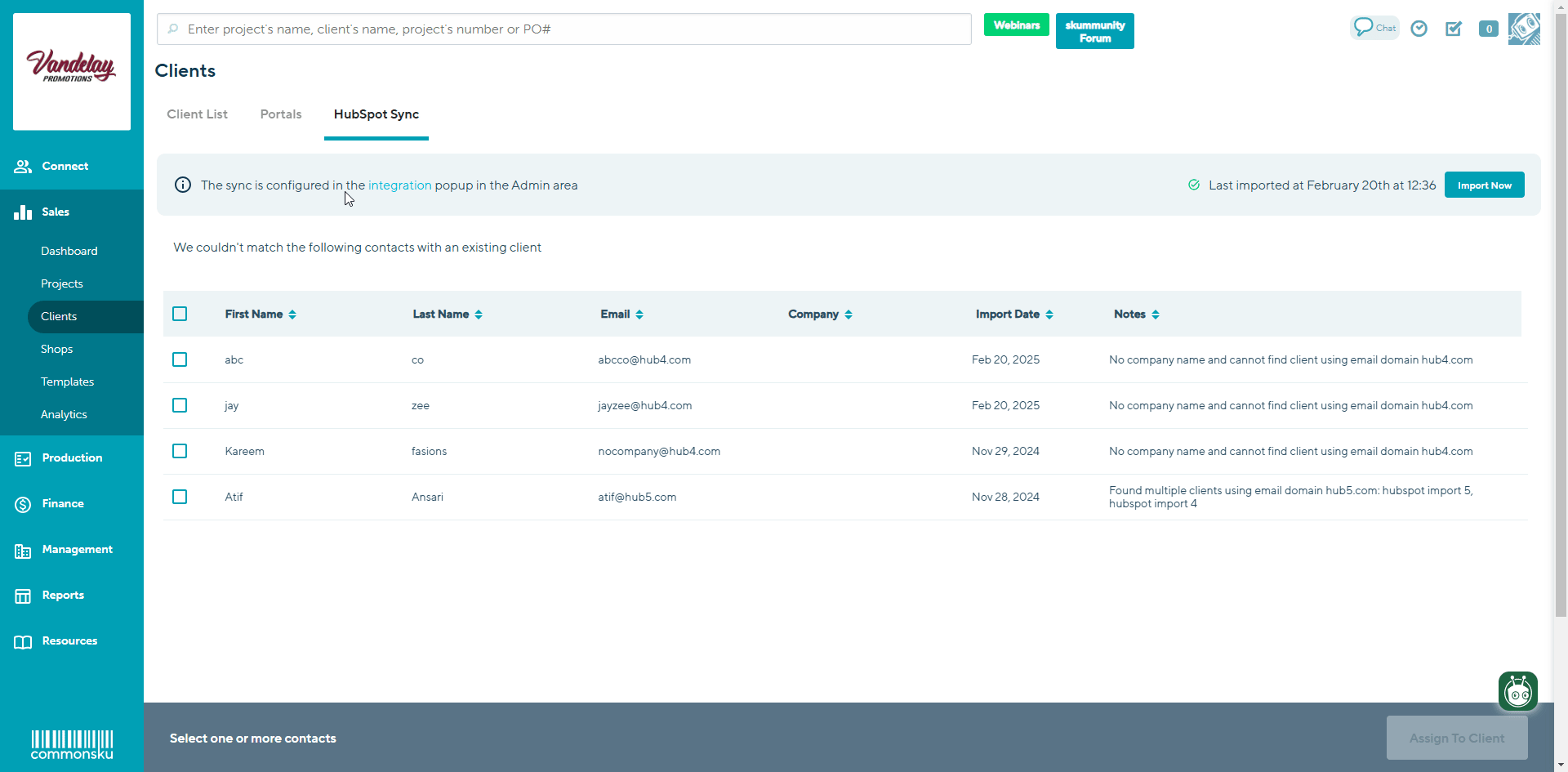The width and height of the screenshot is (1568, 772).
Task: Select the Production sidebar icon
Action: click(x=22, y=458)
